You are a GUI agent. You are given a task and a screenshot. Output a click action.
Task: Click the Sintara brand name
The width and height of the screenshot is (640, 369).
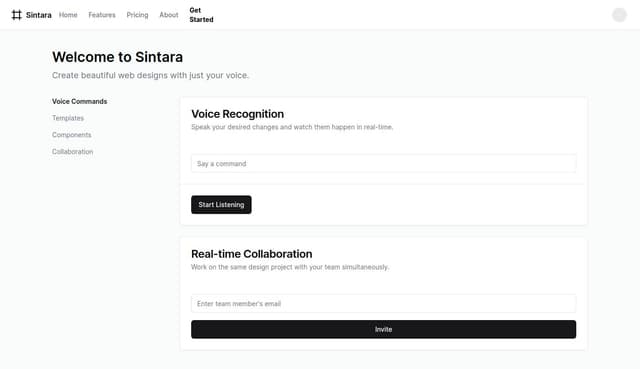(39, 15)
